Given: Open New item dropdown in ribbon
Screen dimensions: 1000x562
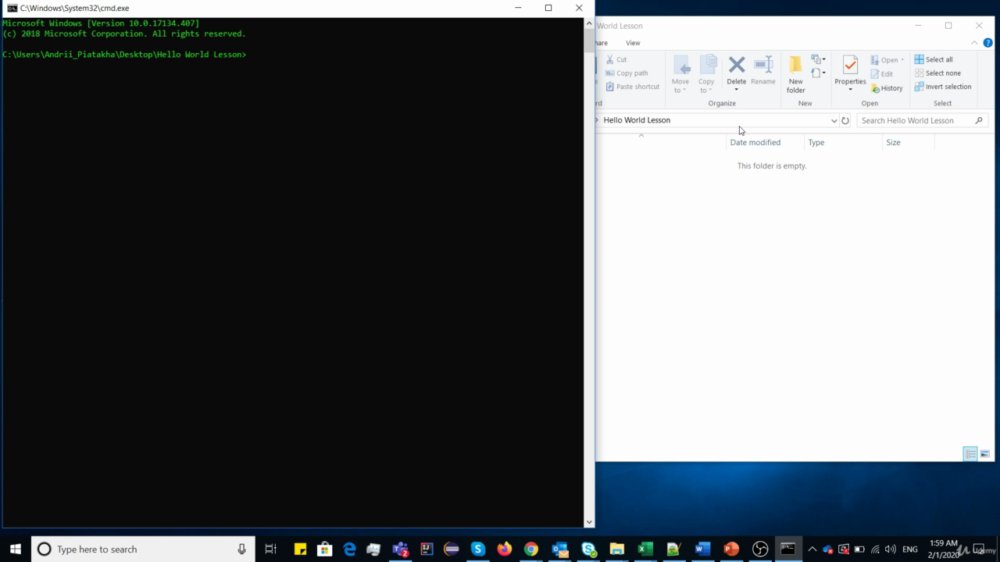Looking at the screenshot, I should click(818, 59).
